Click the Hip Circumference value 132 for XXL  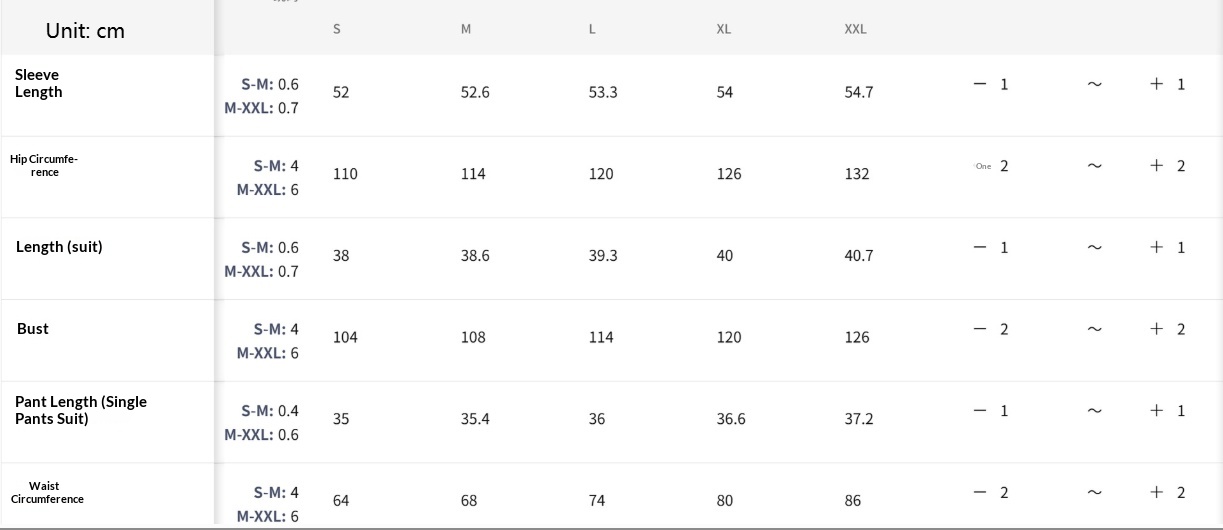pos(857,174)
